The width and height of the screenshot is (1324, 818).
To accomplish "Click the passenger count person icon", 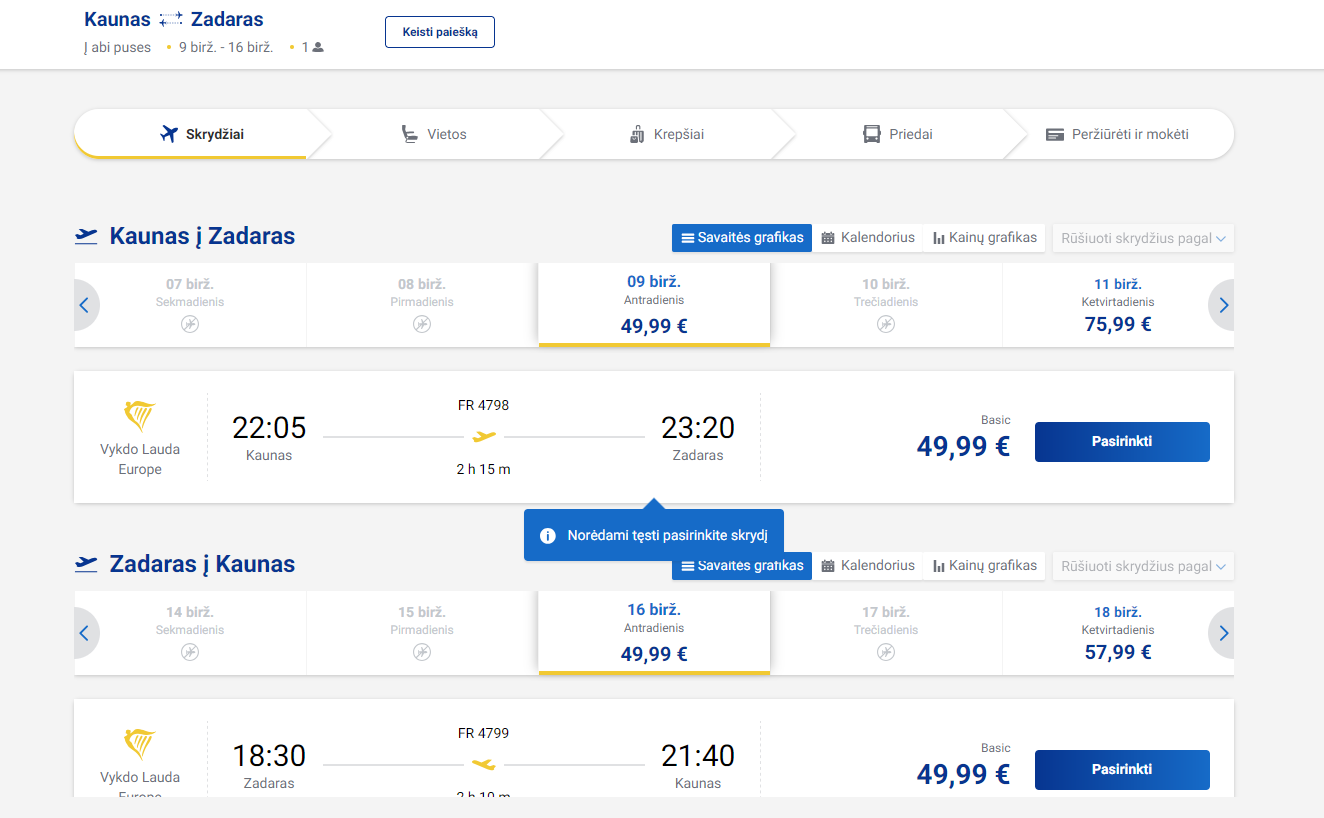I will (x=318, y=47).
